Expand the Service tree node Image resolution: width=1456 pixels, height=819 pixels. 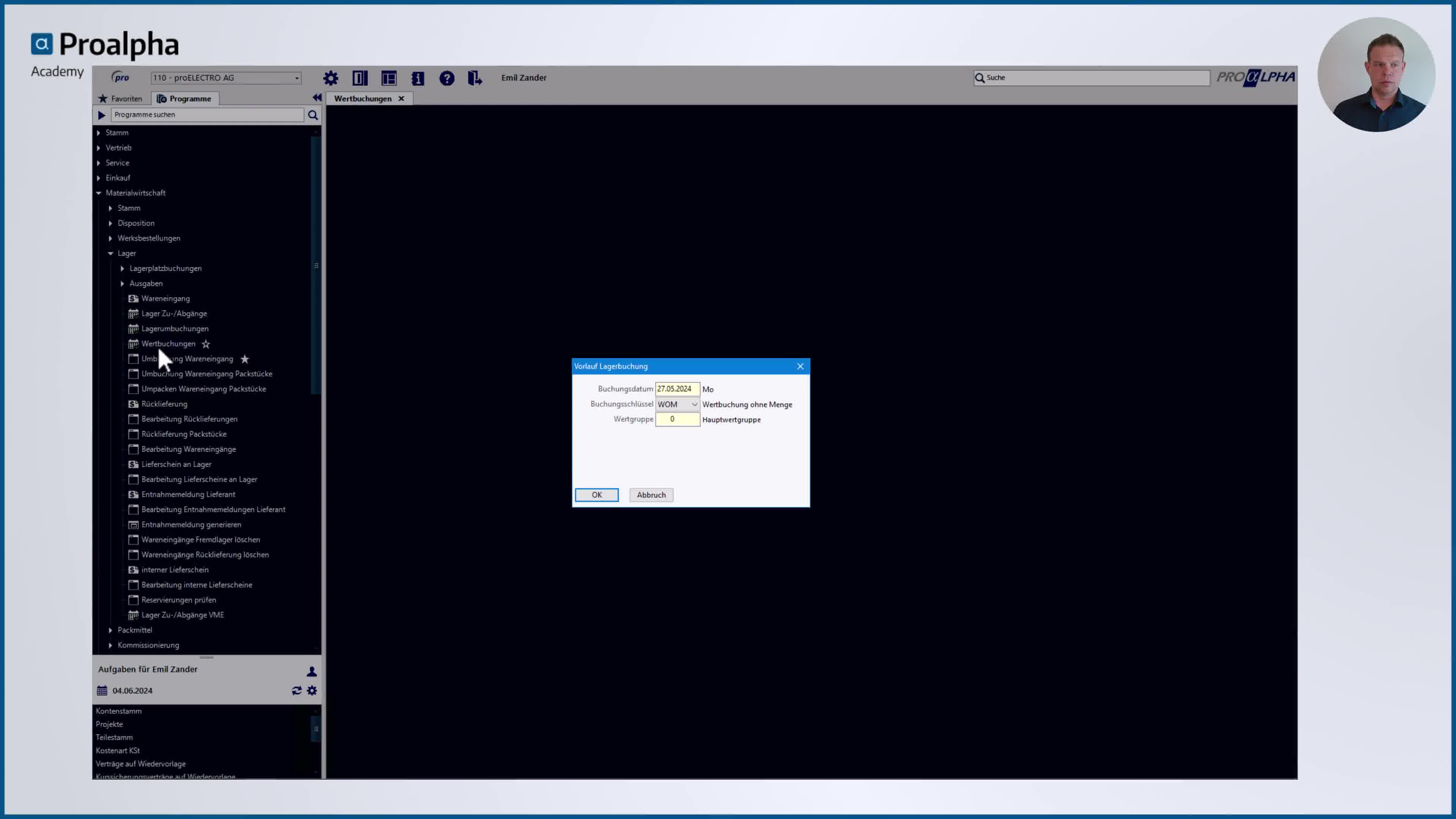click(98, 163)
